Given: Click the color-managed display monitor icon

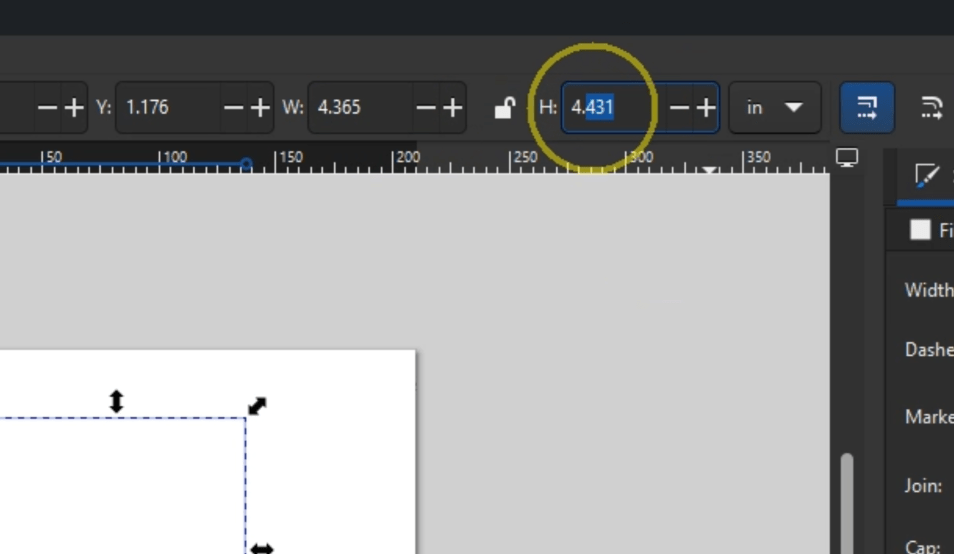Looking at the screenshot, I should [x=847, y=158].
